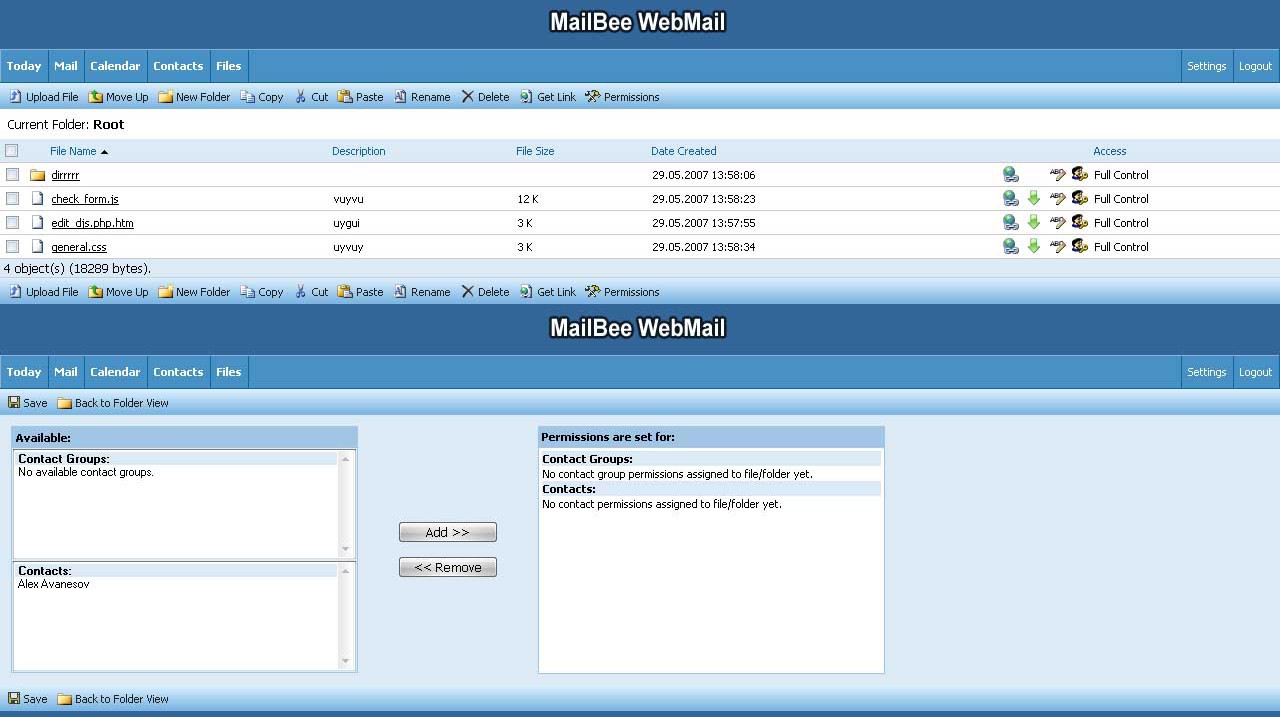Open Mail tab in file list screen

coord(66,66)
